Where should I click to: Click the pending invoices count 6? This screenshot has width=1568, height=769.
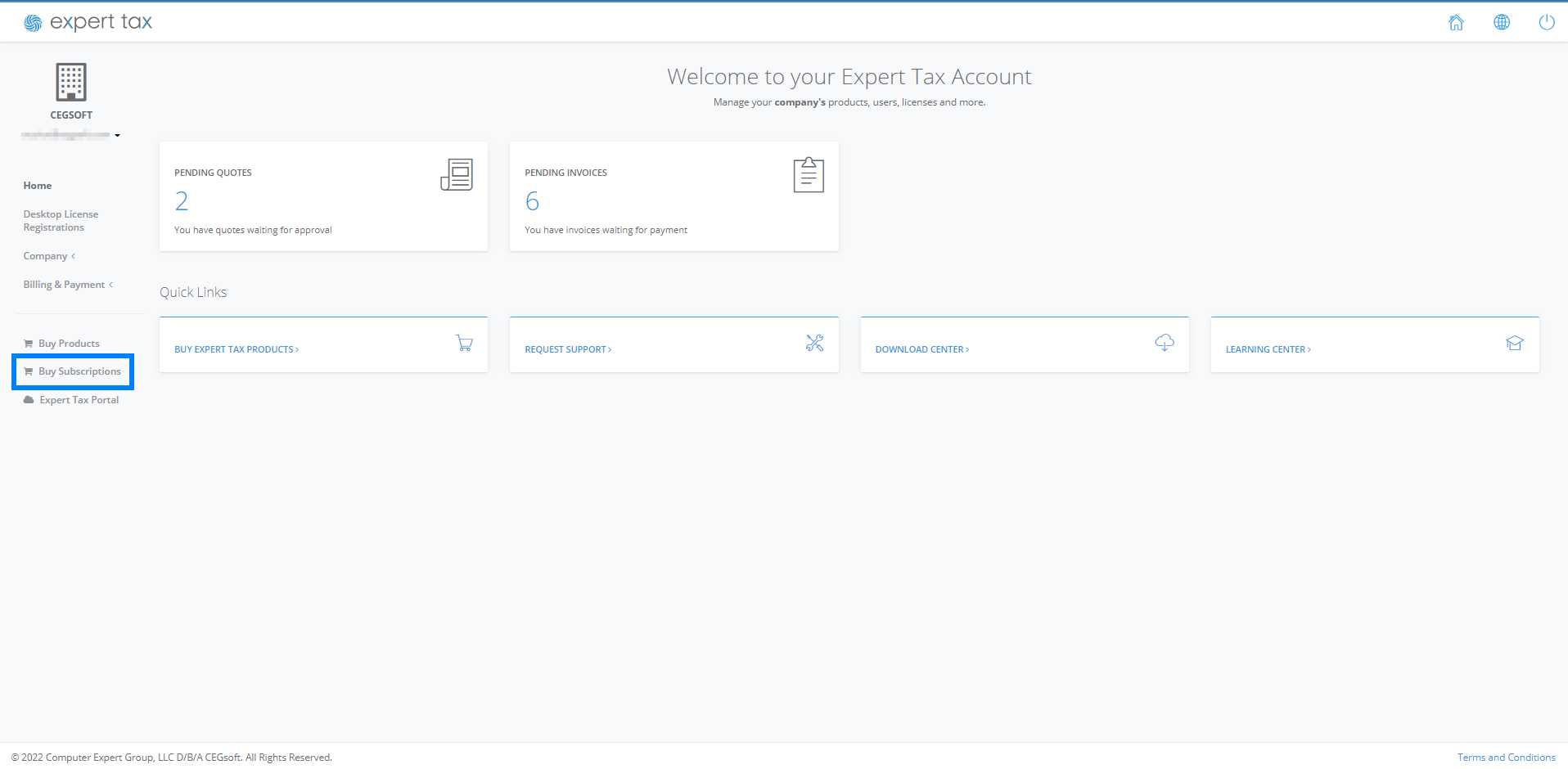532,201
